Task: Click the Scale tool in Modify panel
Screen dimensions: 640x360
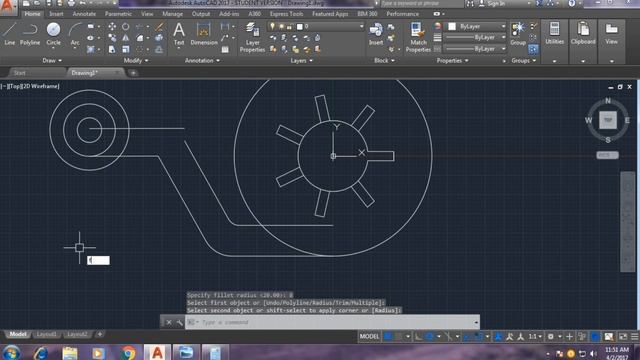Action: pyautogui.click(x=126, y=49)
